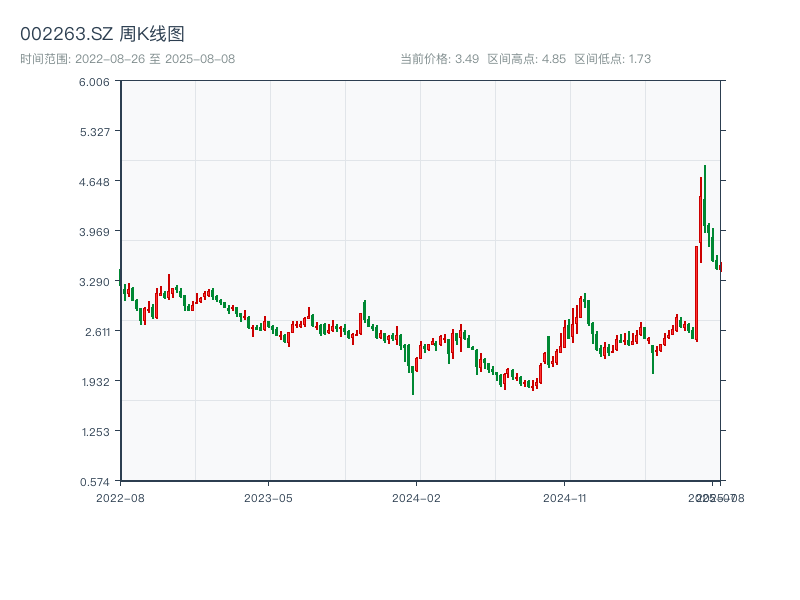Click the 6.006 y-axis label
The image size is (800, 600).
coord(94,82)
